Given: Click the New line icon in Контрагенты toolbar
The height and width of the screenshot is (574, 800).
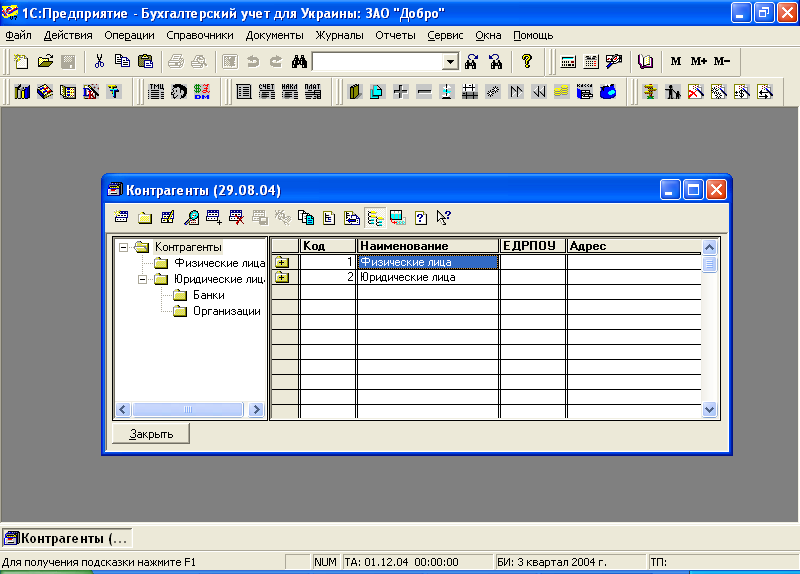Looking at the screenshot, I should click(121, 218).
